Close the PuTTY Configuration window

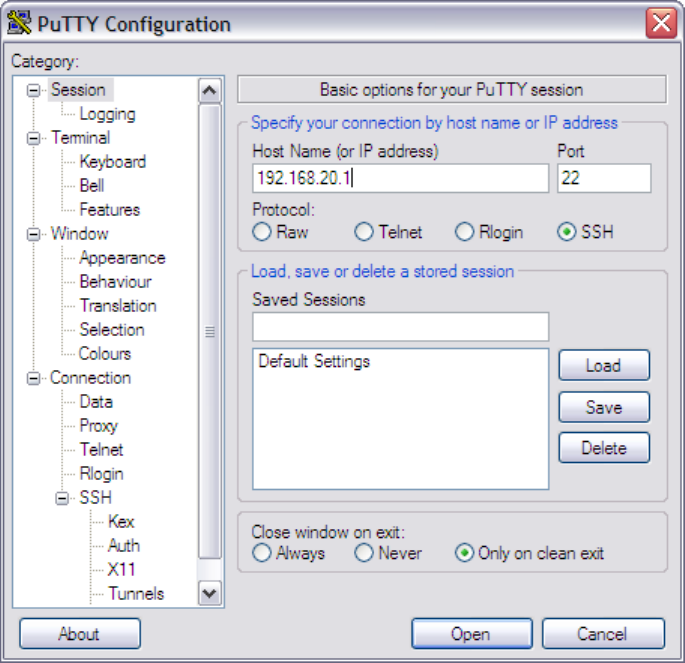click(661, 23)
